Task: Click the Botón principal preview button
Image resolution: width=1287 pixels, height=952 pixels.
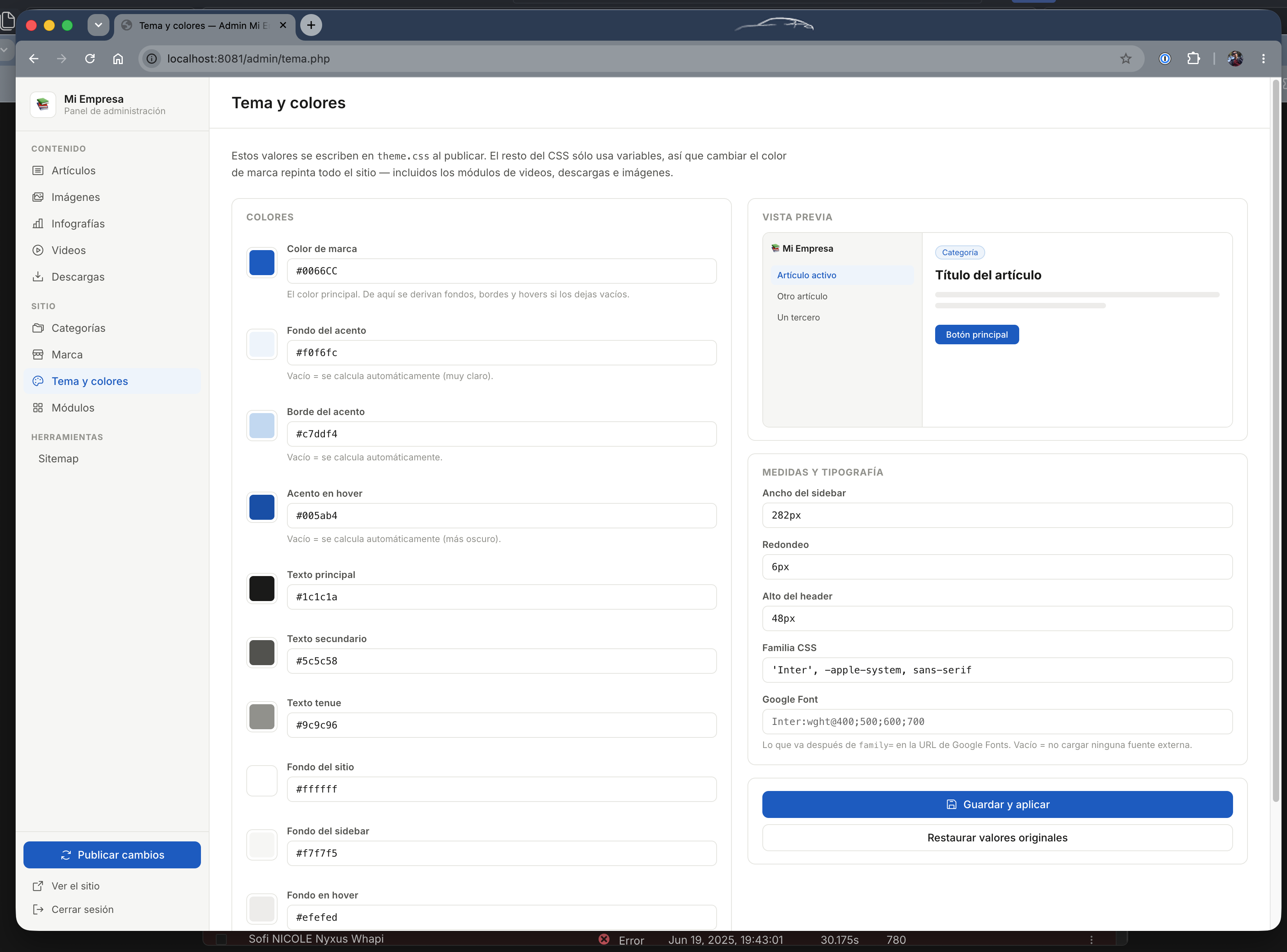Action: click(977, 335)
